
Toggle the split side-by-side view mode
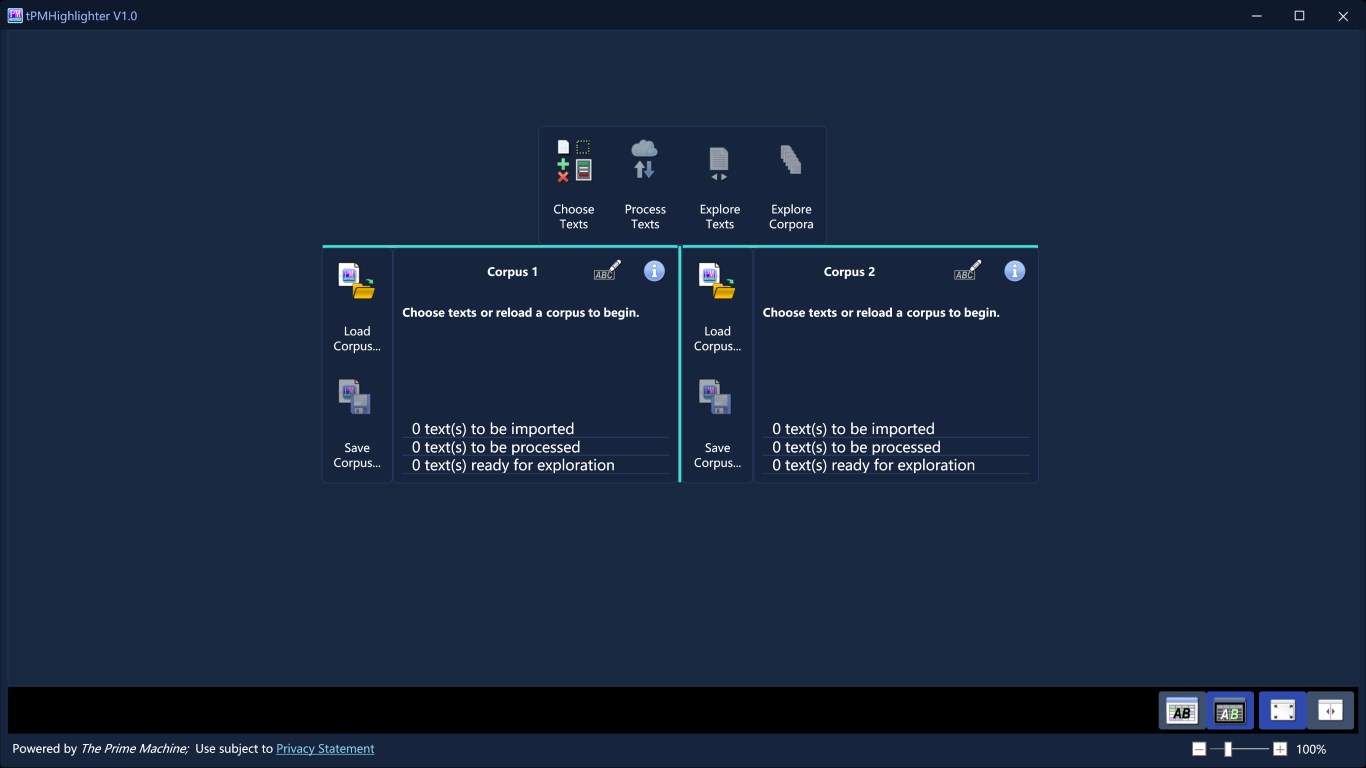(x=1330, y=711)
